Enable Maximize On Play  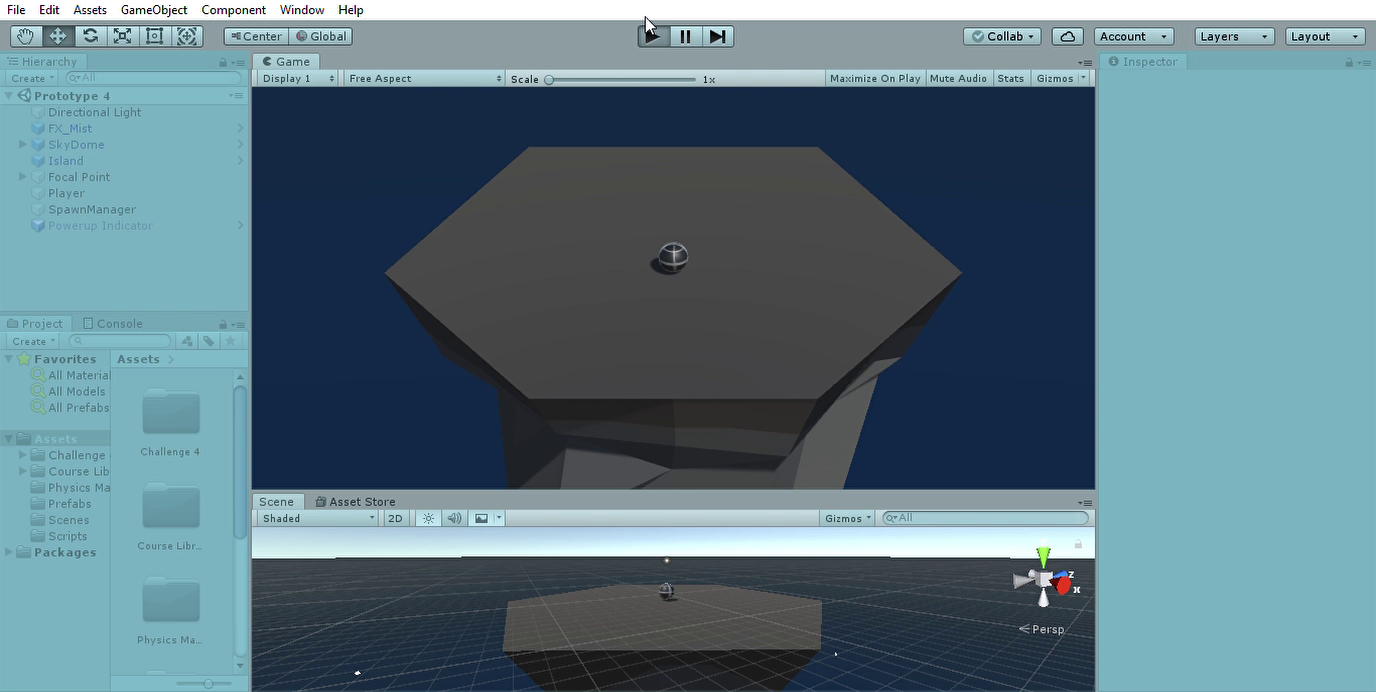pyautogui.click(x=874, y=78)
